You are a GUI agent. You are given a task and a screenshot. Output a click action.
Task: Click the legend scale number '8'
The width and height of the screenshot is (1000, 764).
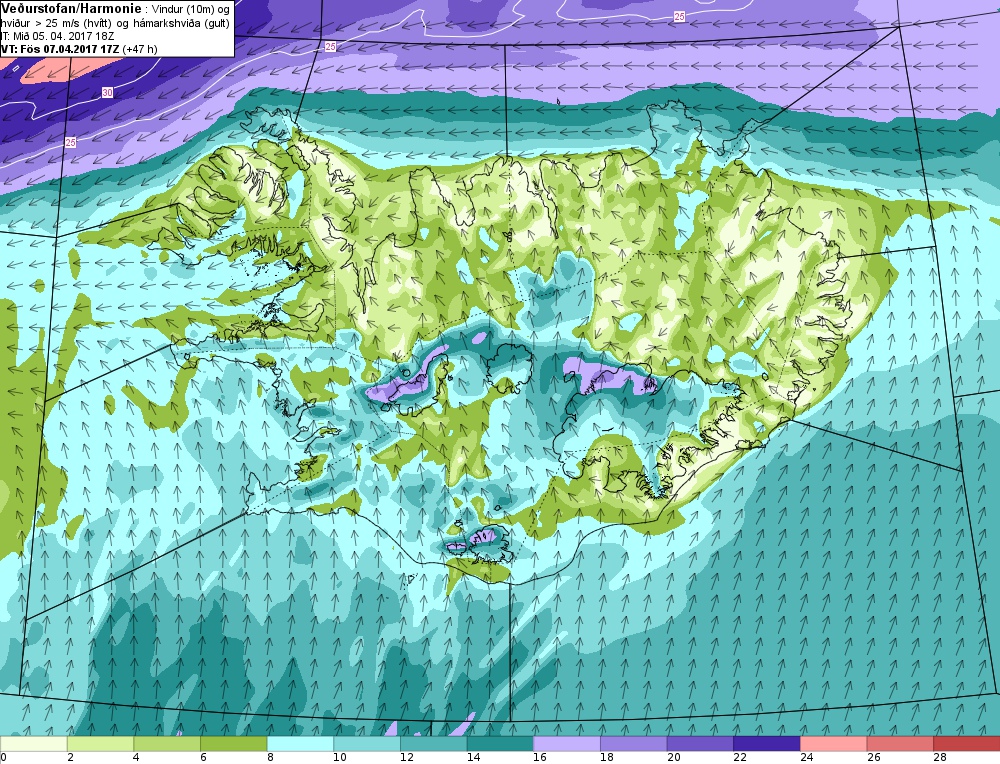[x=270, y=758]
